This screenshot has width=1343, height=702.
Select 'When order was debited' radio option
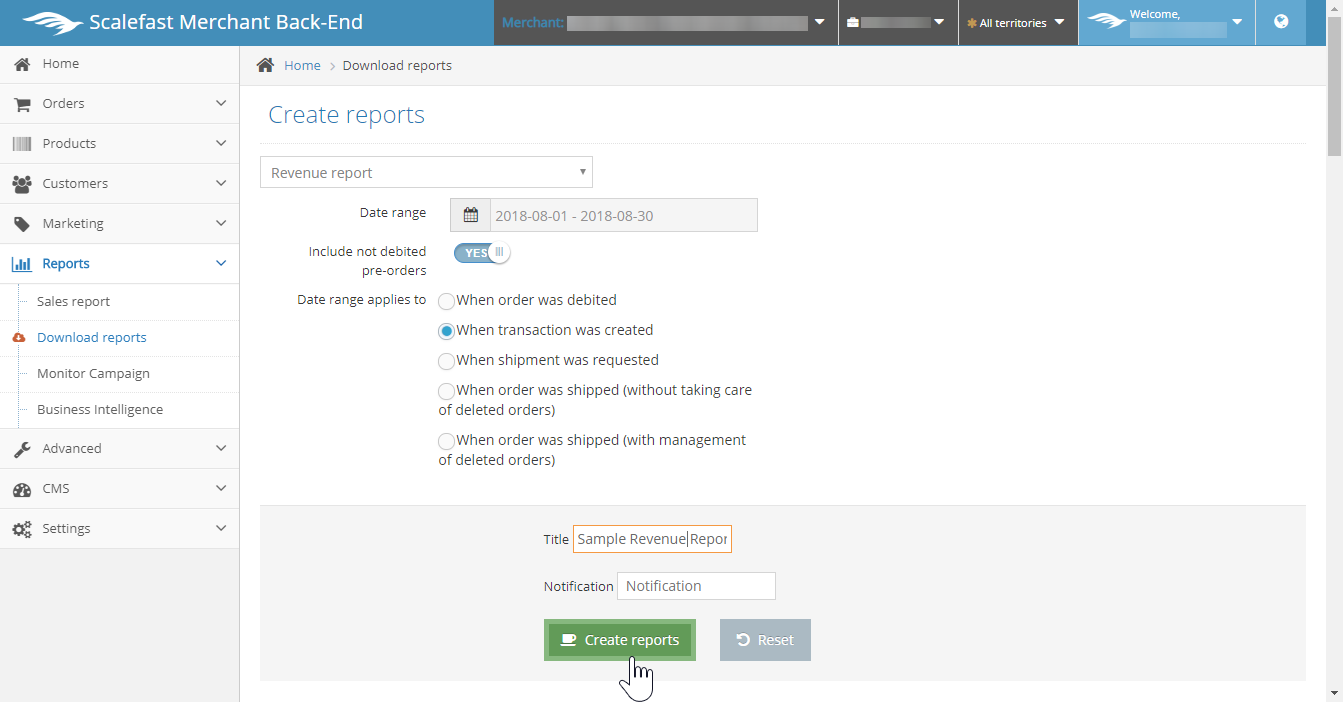(447, 301)
